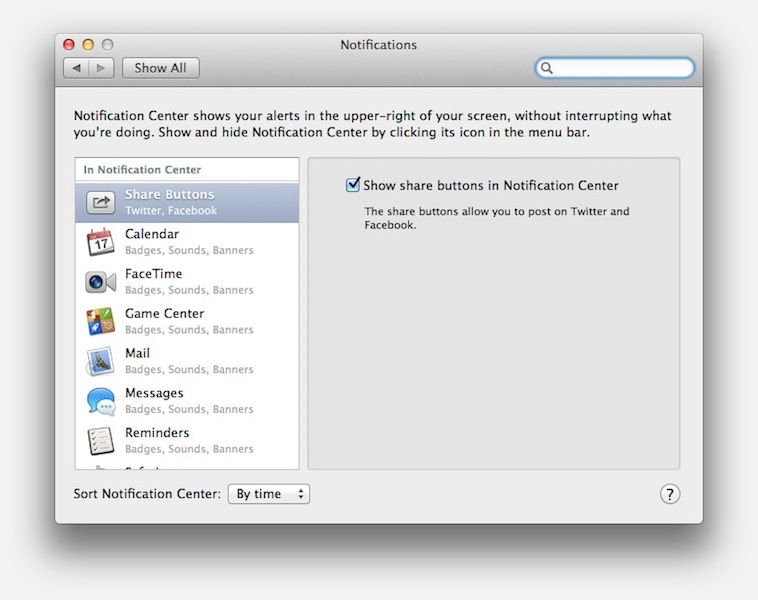This screenshot has height=600, width=758.
Task: Click the FaceTime camera icon
Action: pos(101,282)
